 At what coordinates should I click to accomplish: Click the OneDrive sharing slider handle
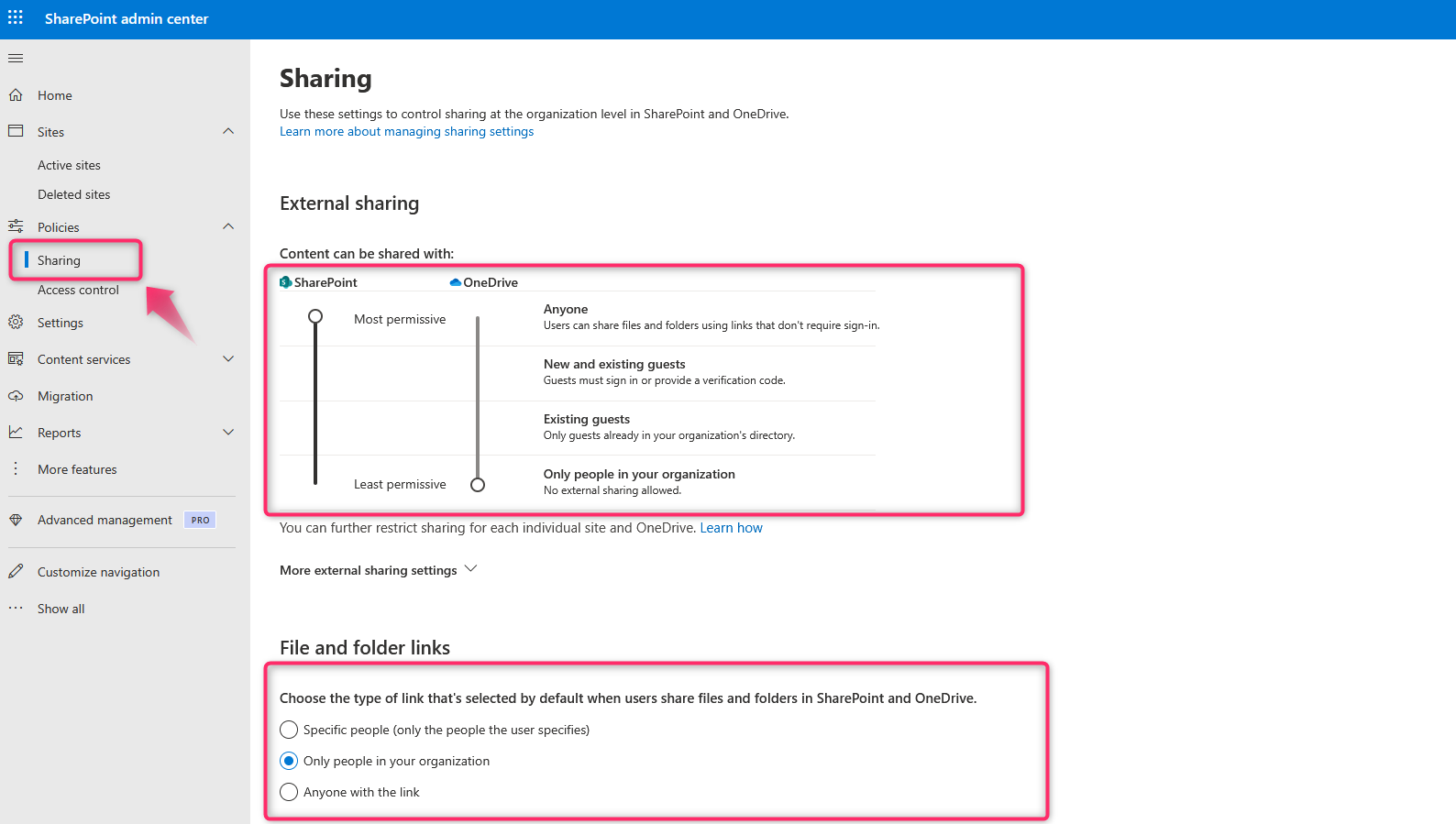(478, 485)
